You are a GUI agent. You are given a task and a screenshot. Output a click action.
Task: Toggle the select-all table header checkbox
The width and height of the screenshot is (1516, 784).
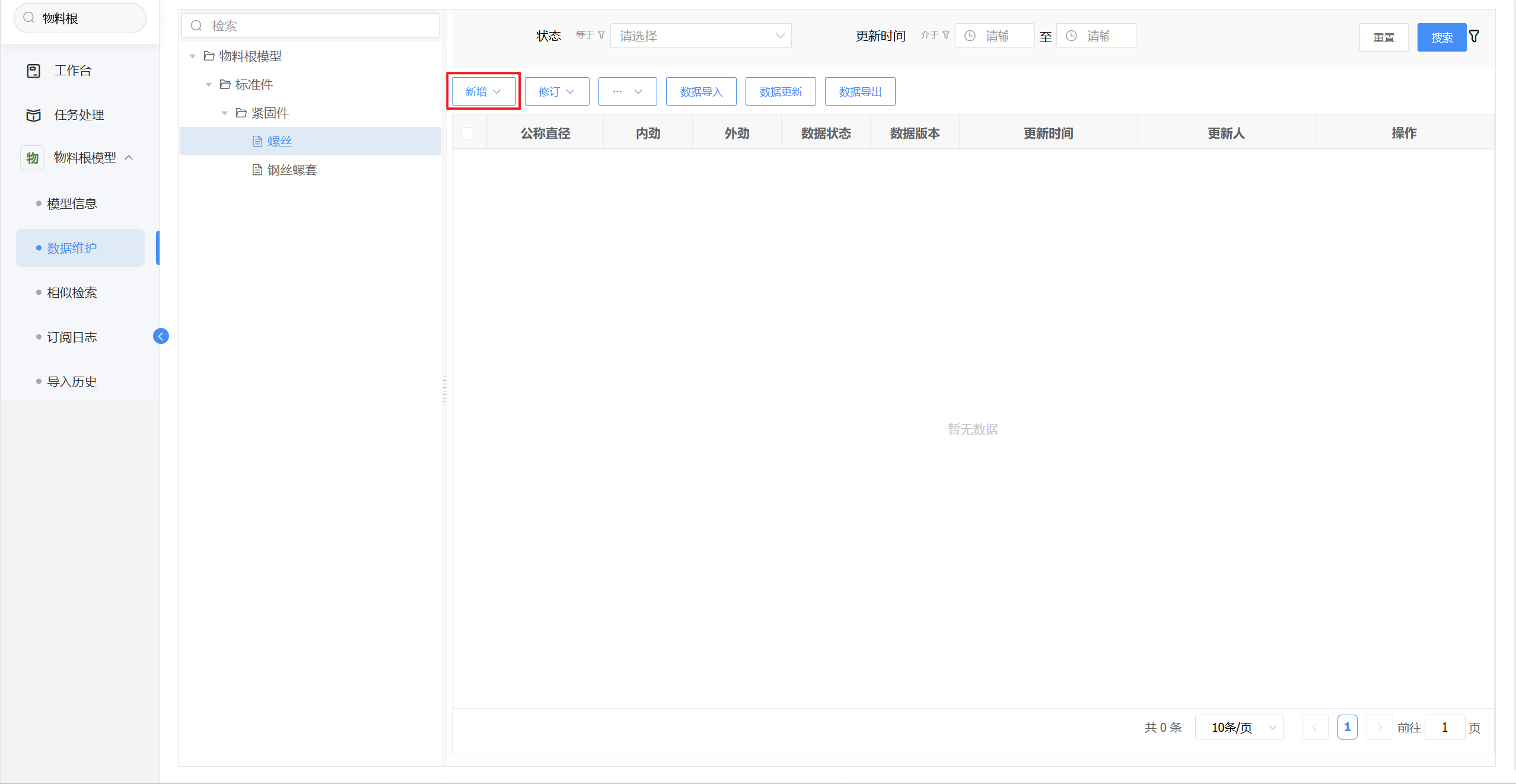(x=467, y=133)
